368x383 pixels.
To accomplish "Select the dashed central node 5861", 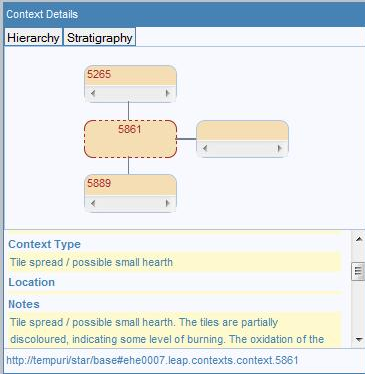I will pos(130,139).
